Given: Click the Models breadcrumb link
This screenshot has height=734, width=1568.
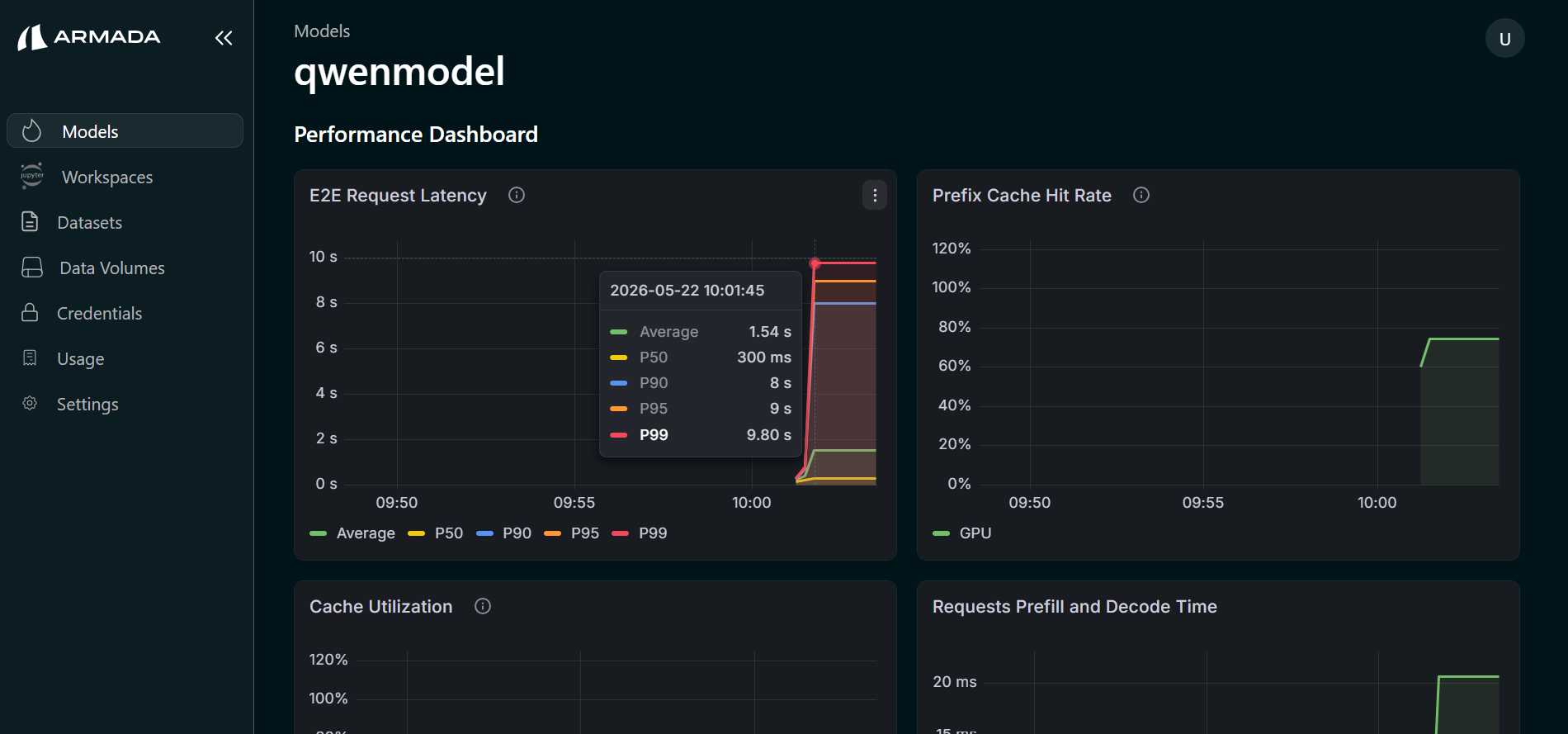Looking at the screenshot, I should (322, 31).
